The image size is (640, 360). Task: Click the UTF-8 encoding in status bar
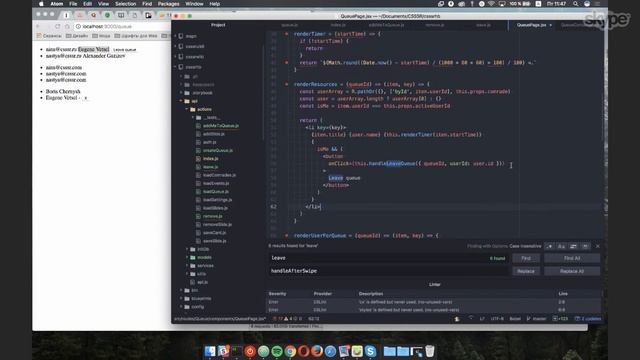(497, 319)
